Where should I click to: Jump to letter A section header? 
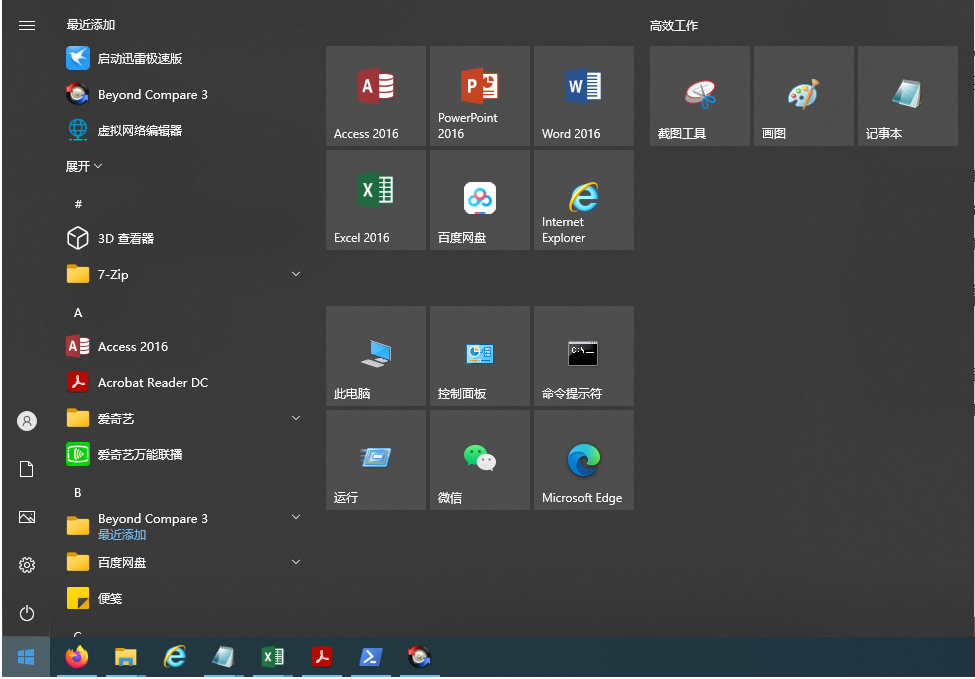click(77, 312)
